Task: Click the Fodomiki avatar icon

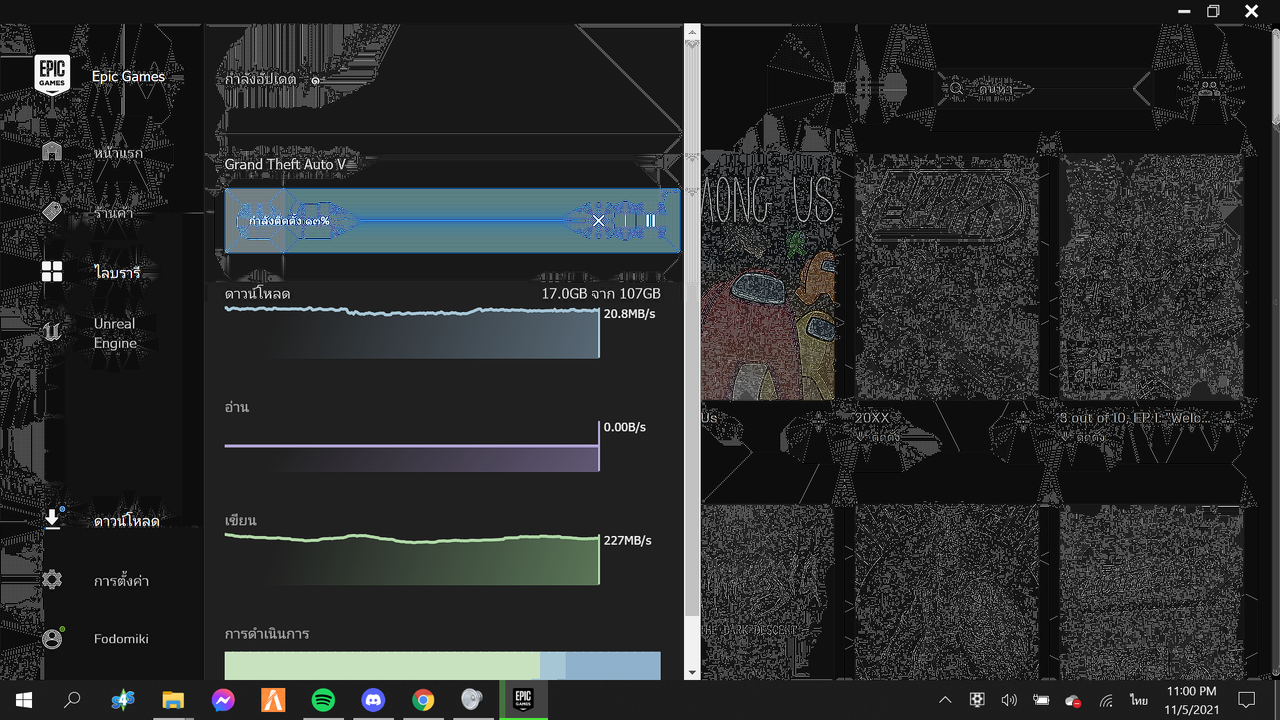Action: coord(52,638)
